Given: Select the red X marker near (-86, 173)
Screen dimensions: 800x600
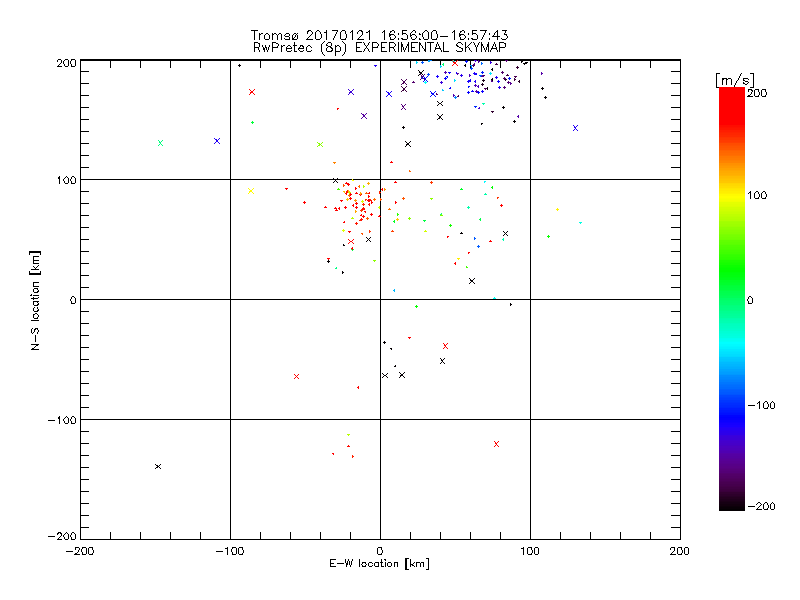Looking at the screenshot, I should [252, 92].
